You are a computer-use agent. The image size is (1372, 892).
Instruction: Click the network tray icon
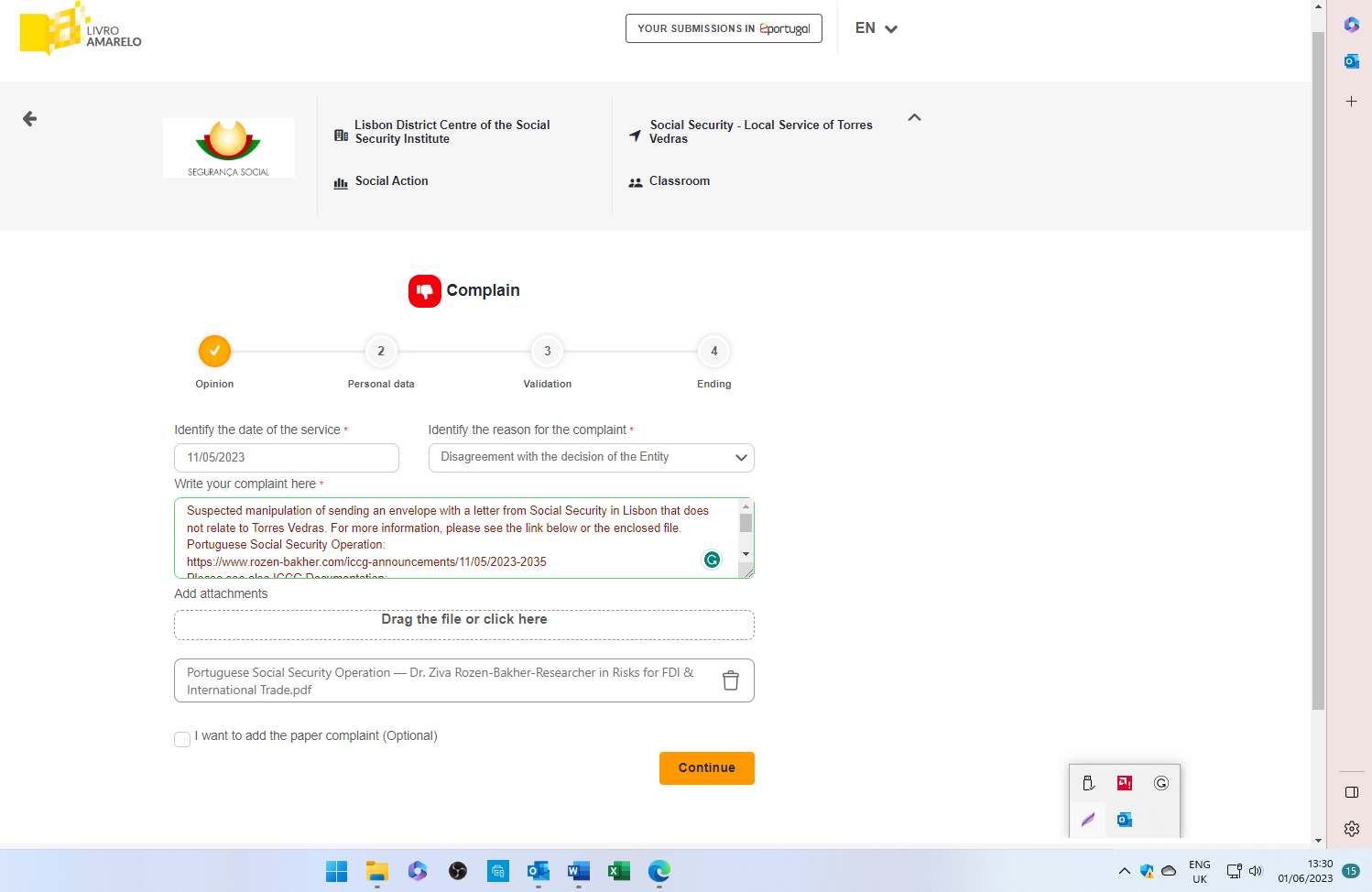coord(1234,871)
